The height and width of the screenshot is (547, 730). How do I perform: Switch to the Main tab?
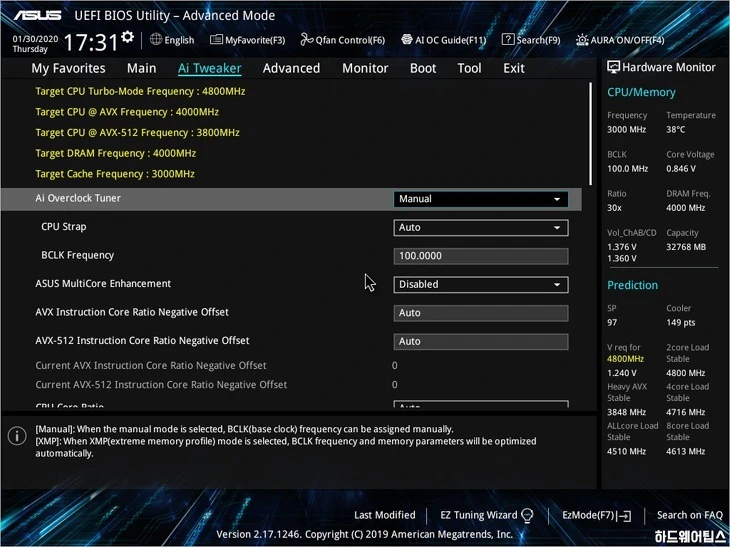point(142,68)
